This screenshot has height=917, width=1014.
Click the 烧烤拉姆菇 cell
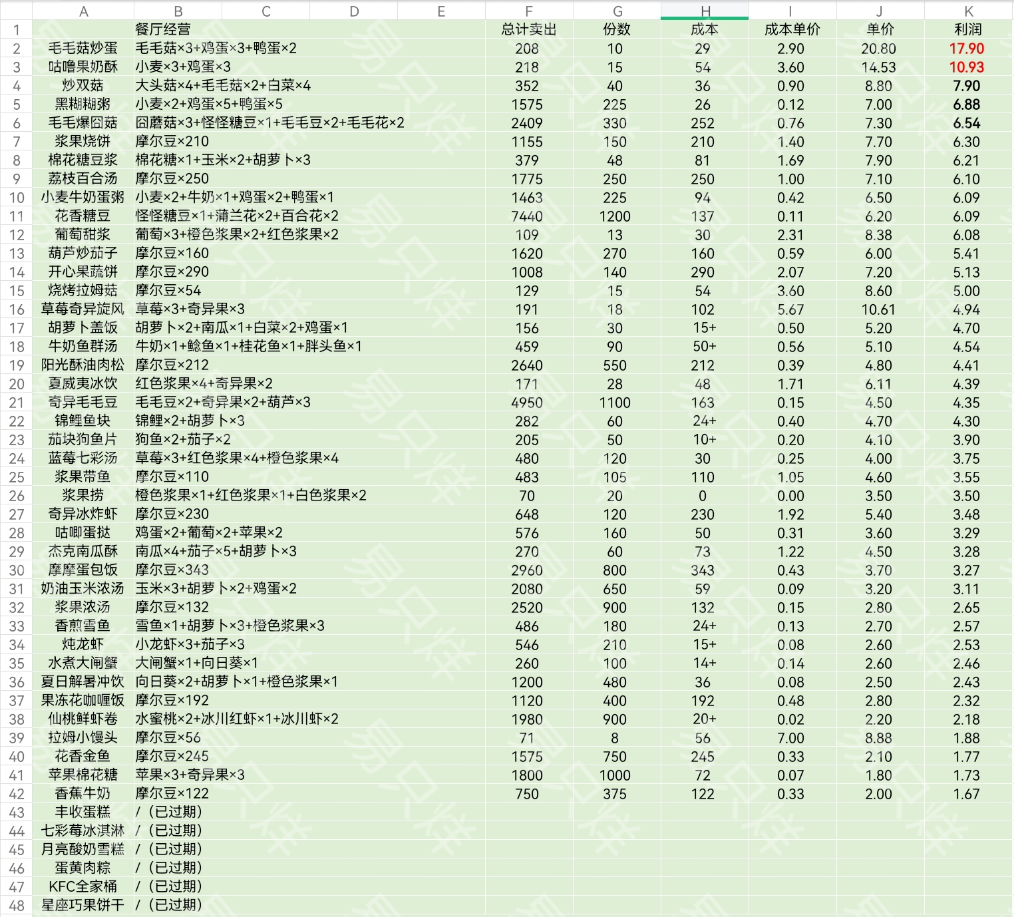[83, 291]
